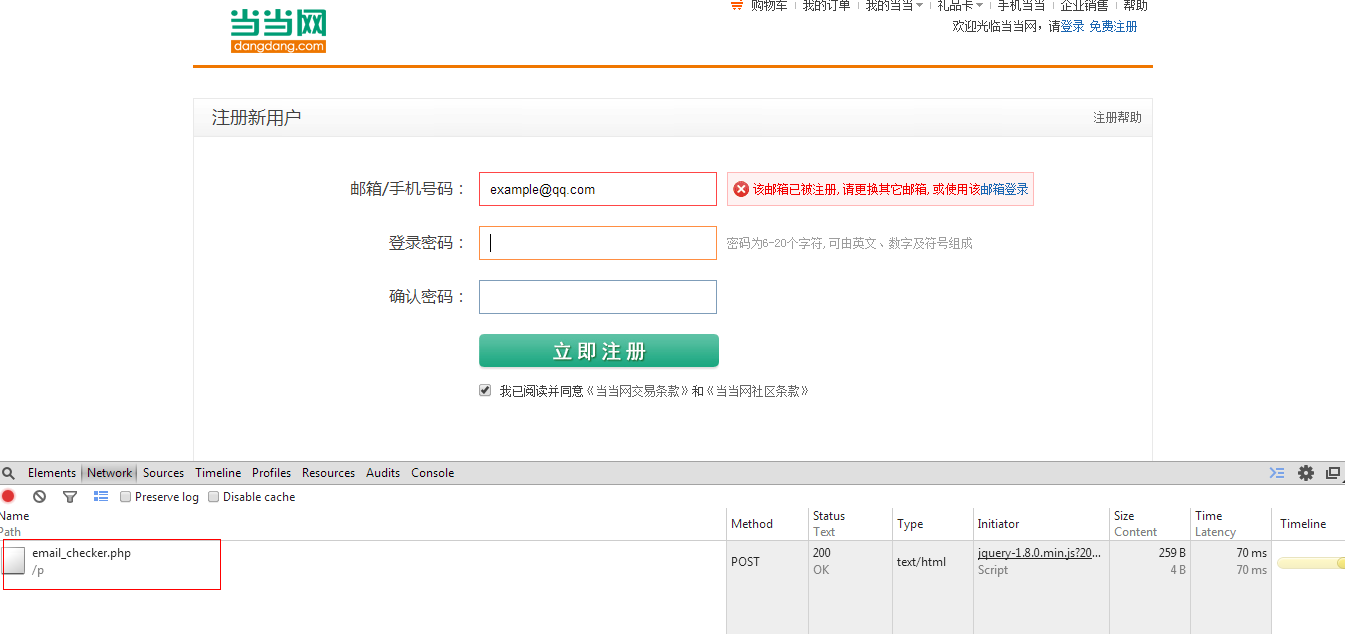Open the 登录 login link
Screen dimensions: 1345x634
pyautogui.click(x=1071, y=26)
